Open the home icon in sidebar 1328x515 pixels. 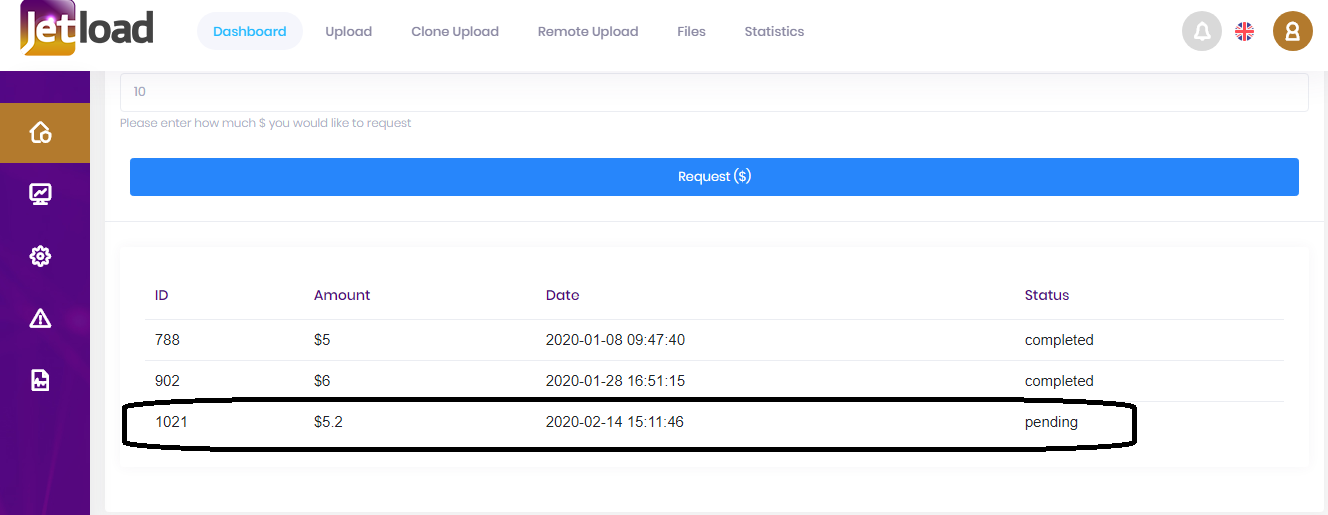(x=40, y=132)
